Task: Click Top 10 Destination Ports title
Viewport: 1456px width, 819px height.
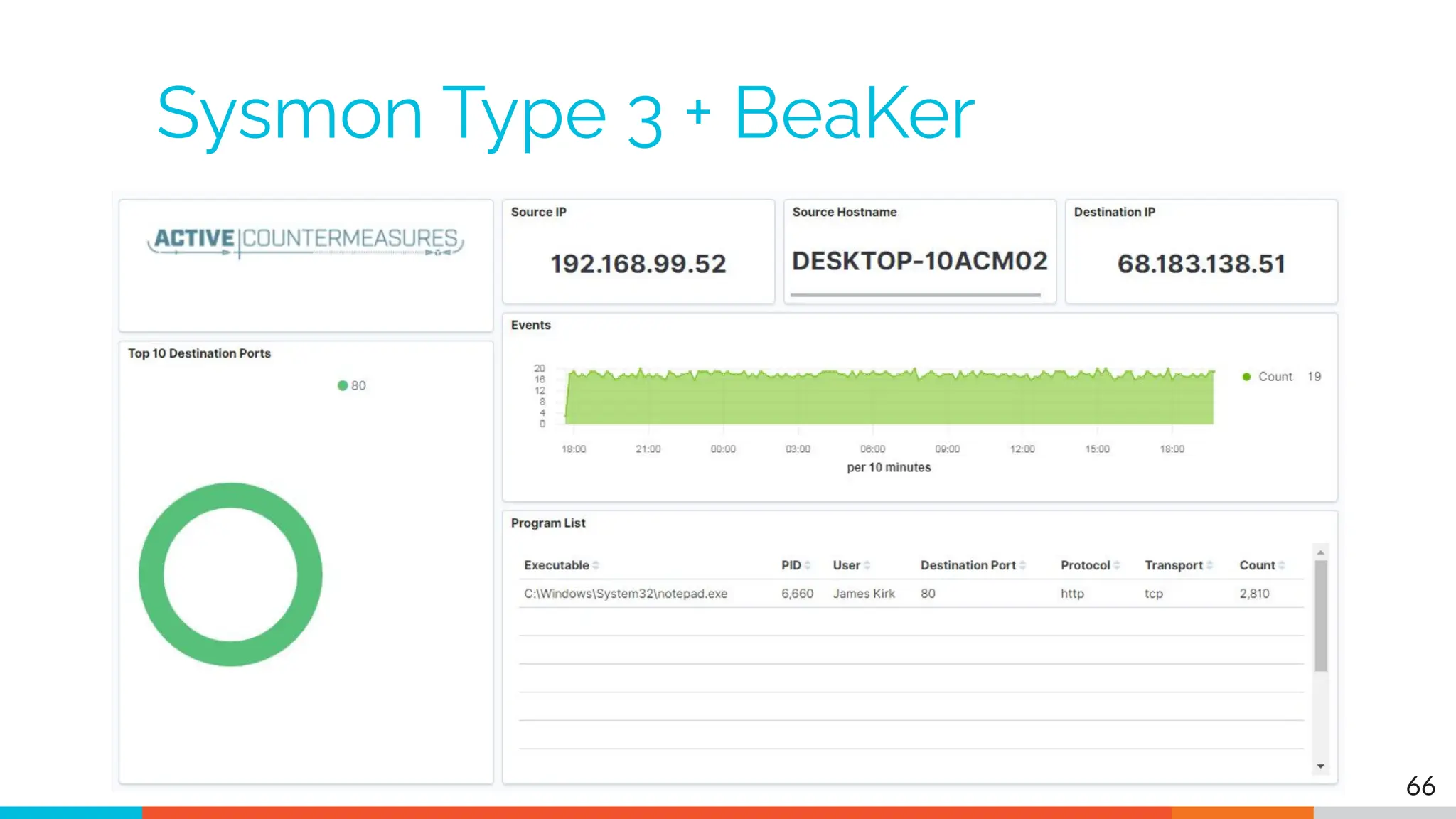Action: [199, 353]
